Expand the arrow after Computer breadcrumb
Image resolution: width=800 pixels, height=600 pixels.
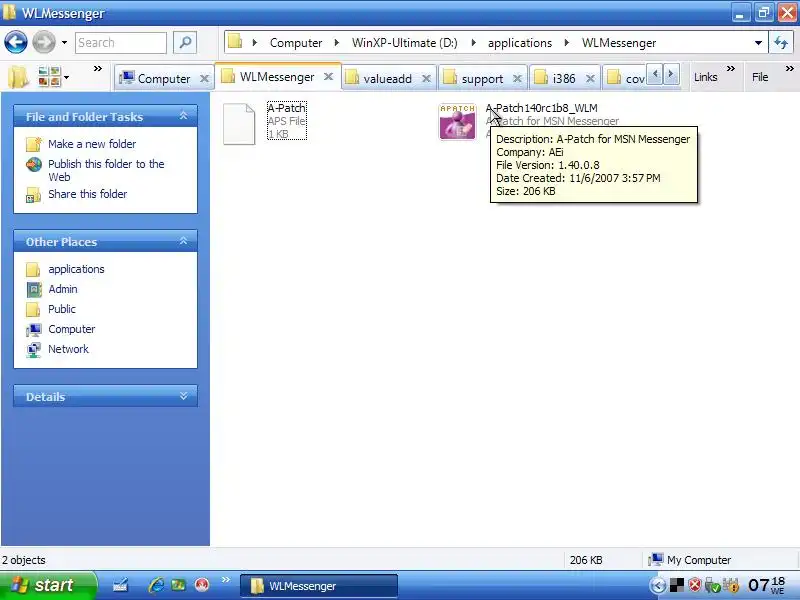point(337,43)
